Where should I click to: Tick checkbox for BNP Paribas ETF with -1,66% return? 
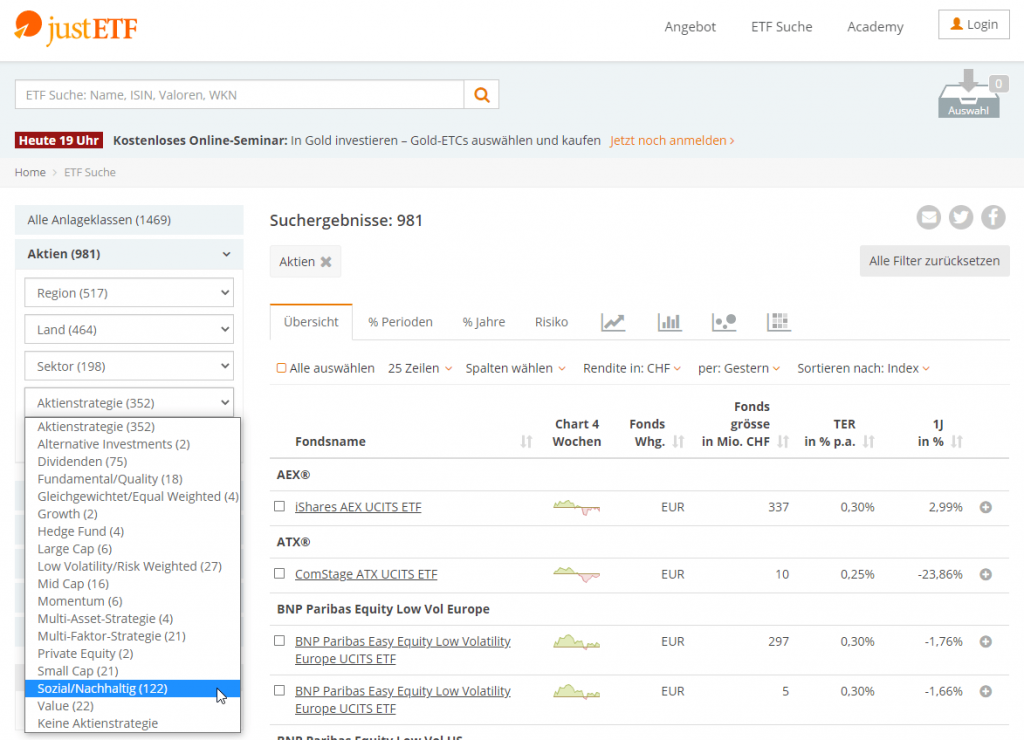280,691
